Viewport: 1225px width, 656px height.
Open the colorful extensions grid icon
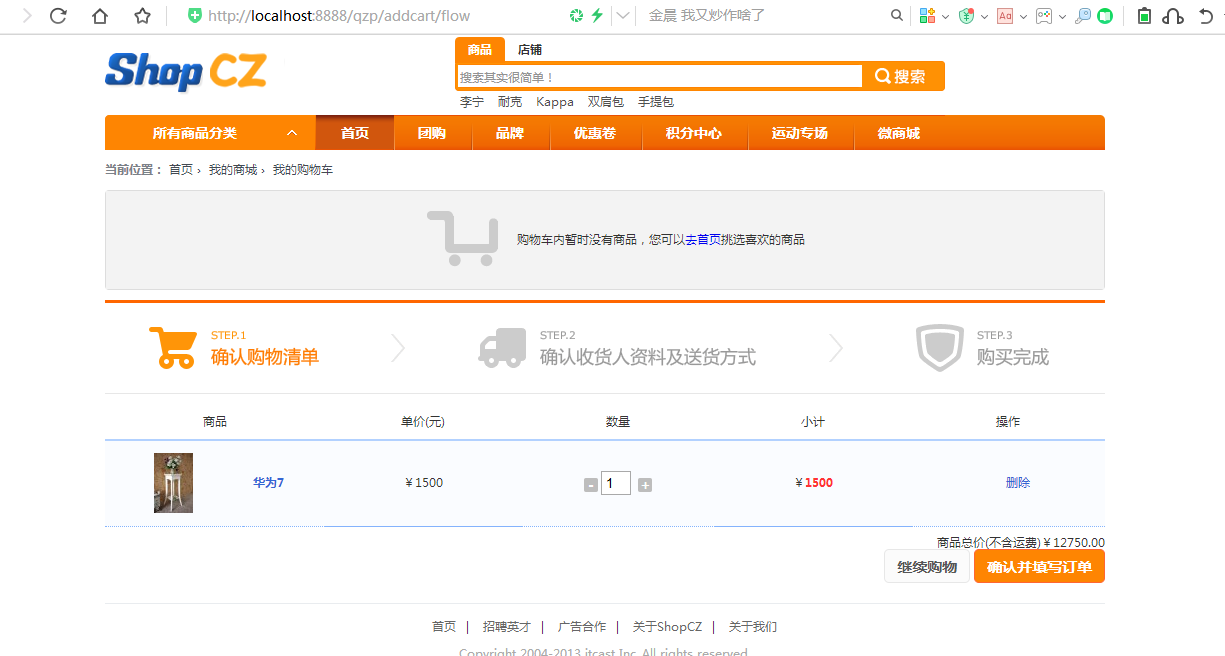(927, 15)
